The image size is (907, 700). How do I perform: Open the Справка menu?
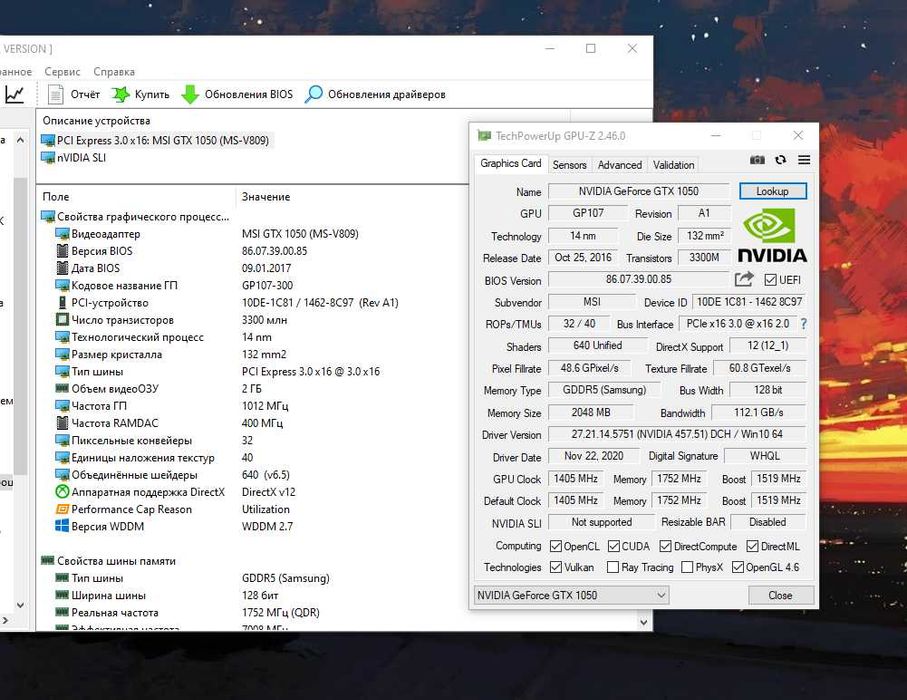coord(114,72)
